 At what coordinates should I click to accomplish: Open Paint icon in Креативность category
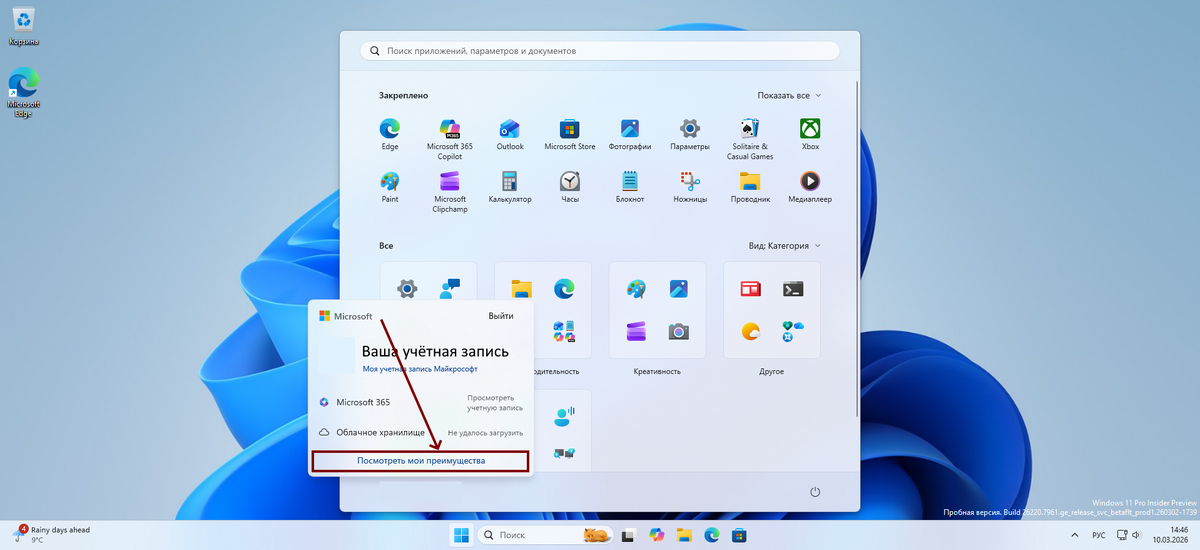coord(637,289)
